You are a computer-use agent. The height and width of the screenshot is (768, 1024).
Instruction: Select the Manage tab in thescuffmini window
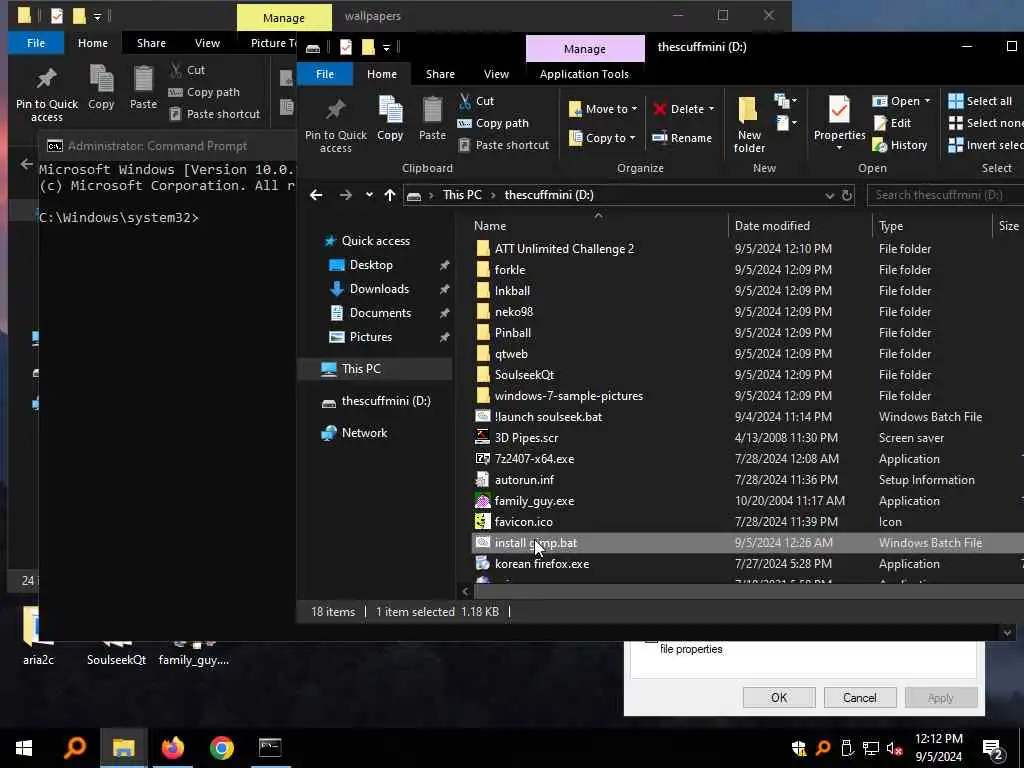[x=584, y=49]
